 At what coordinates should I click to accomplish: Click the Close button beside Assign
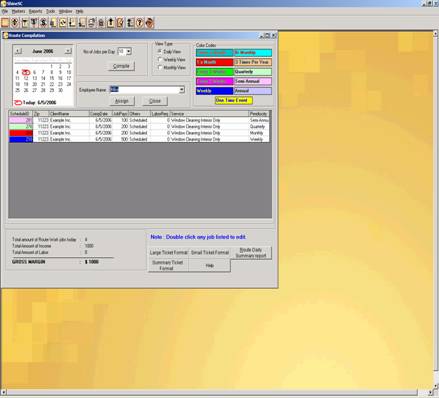point(155,101)
